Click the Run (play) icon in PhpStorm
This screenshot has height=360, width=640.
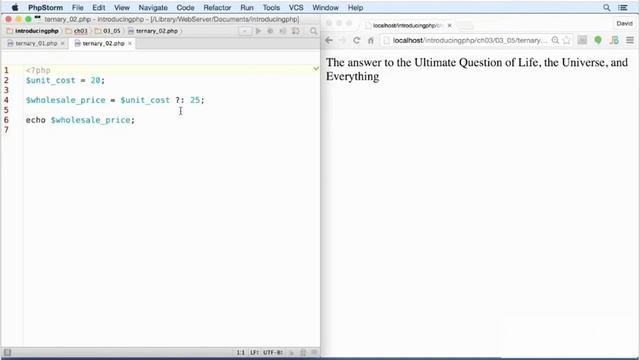(x=258, y=31)
